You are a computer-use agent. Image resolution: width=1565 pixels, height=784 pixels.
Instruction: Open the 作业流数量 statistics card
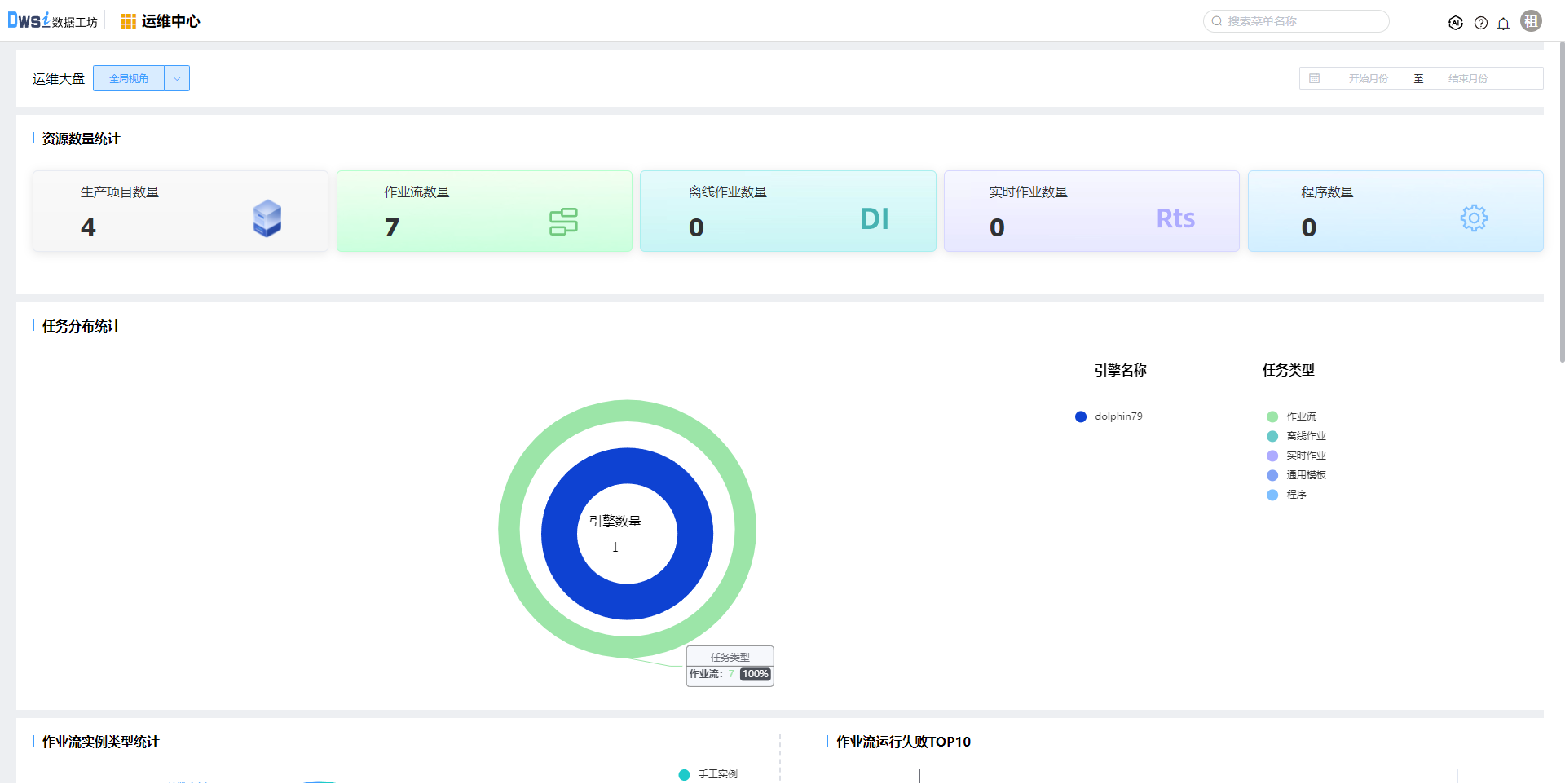pyautogui.click(x=484, y=211)
